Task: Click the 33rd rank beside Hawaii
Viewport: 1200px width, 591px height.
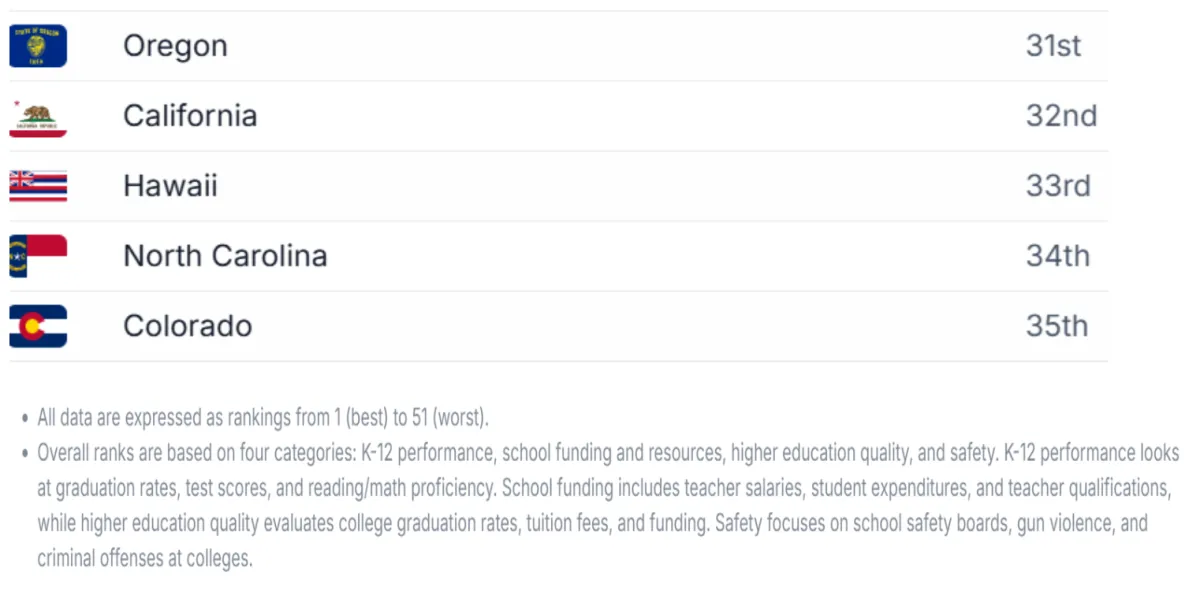Action: point(1058,186)
